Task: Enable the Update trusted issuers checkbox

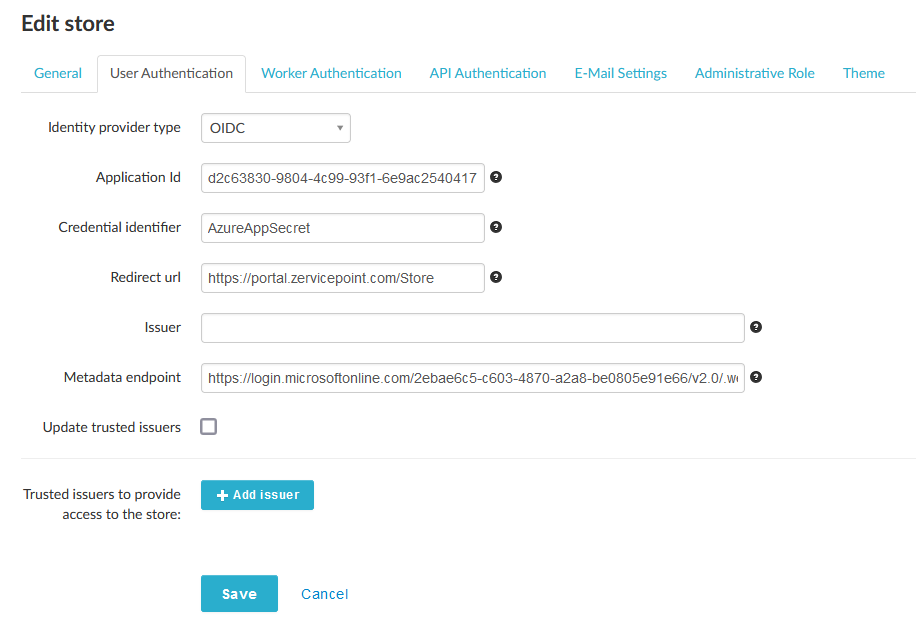Action: 208,426
